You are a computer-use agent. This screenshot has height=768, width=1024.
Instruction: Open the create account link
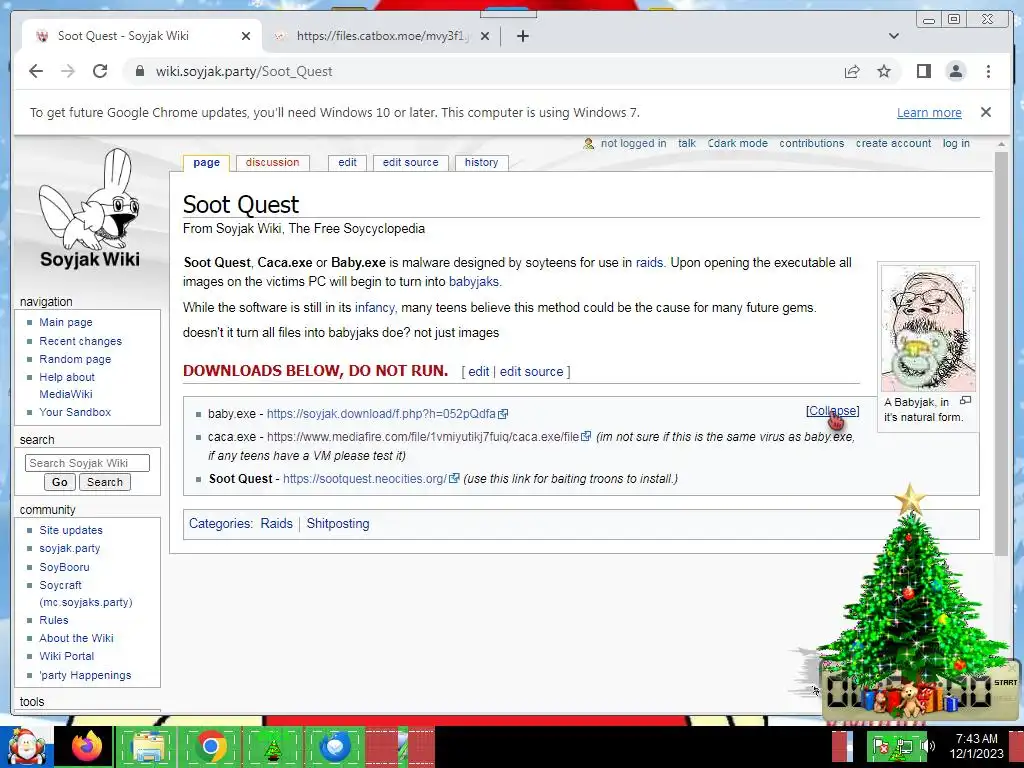pos(893,143)
